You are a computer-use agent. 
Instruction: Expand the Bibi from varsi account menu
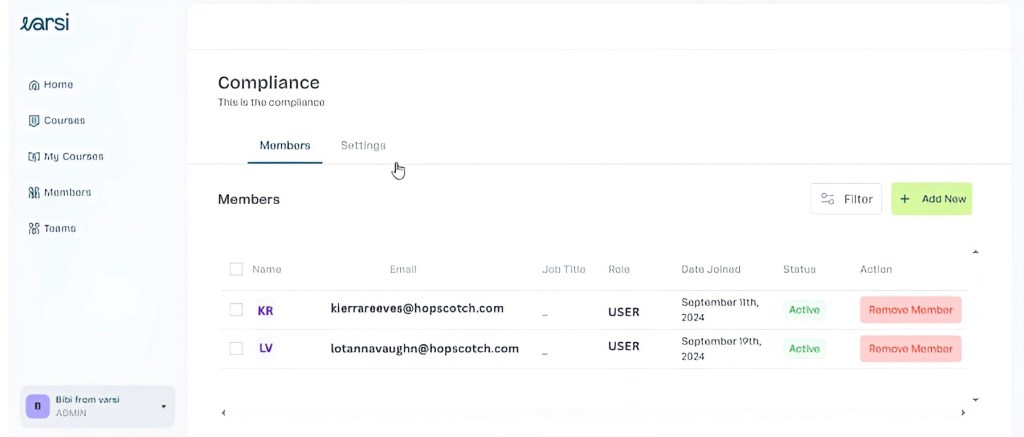163,406
